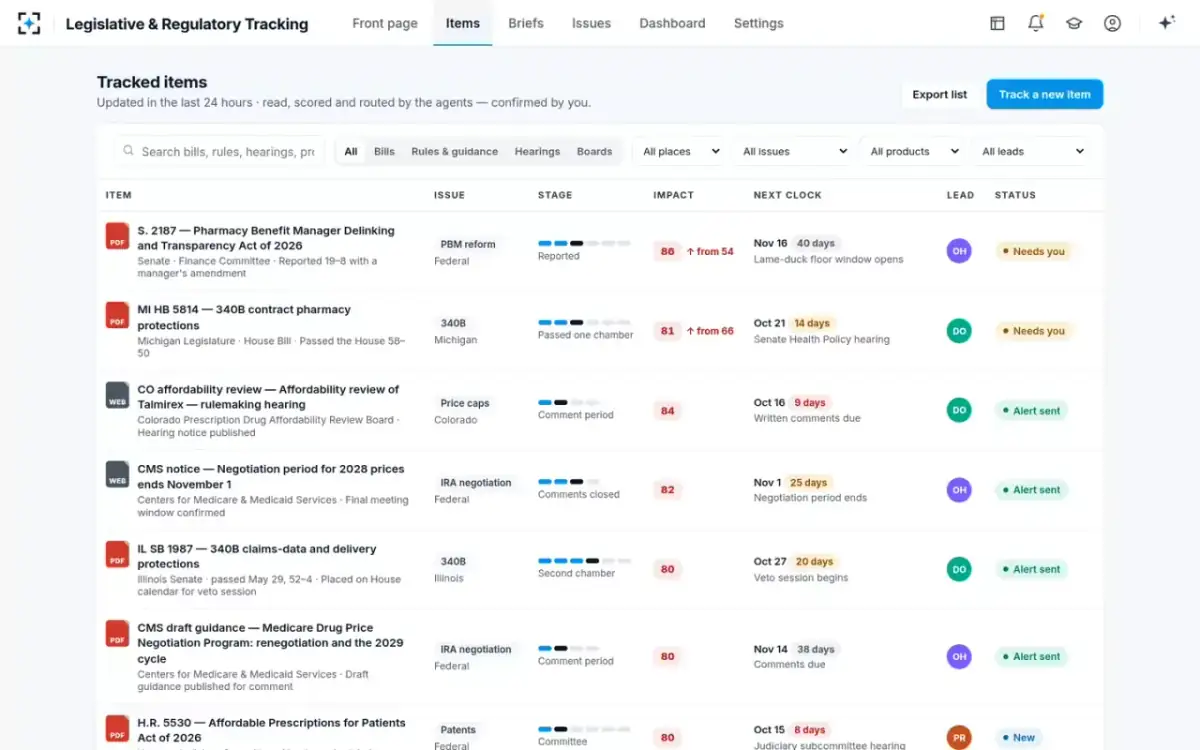Click the New status badge on H.R. 5530
Viewport: 1200px width, 750px height.
(1019, 738)
